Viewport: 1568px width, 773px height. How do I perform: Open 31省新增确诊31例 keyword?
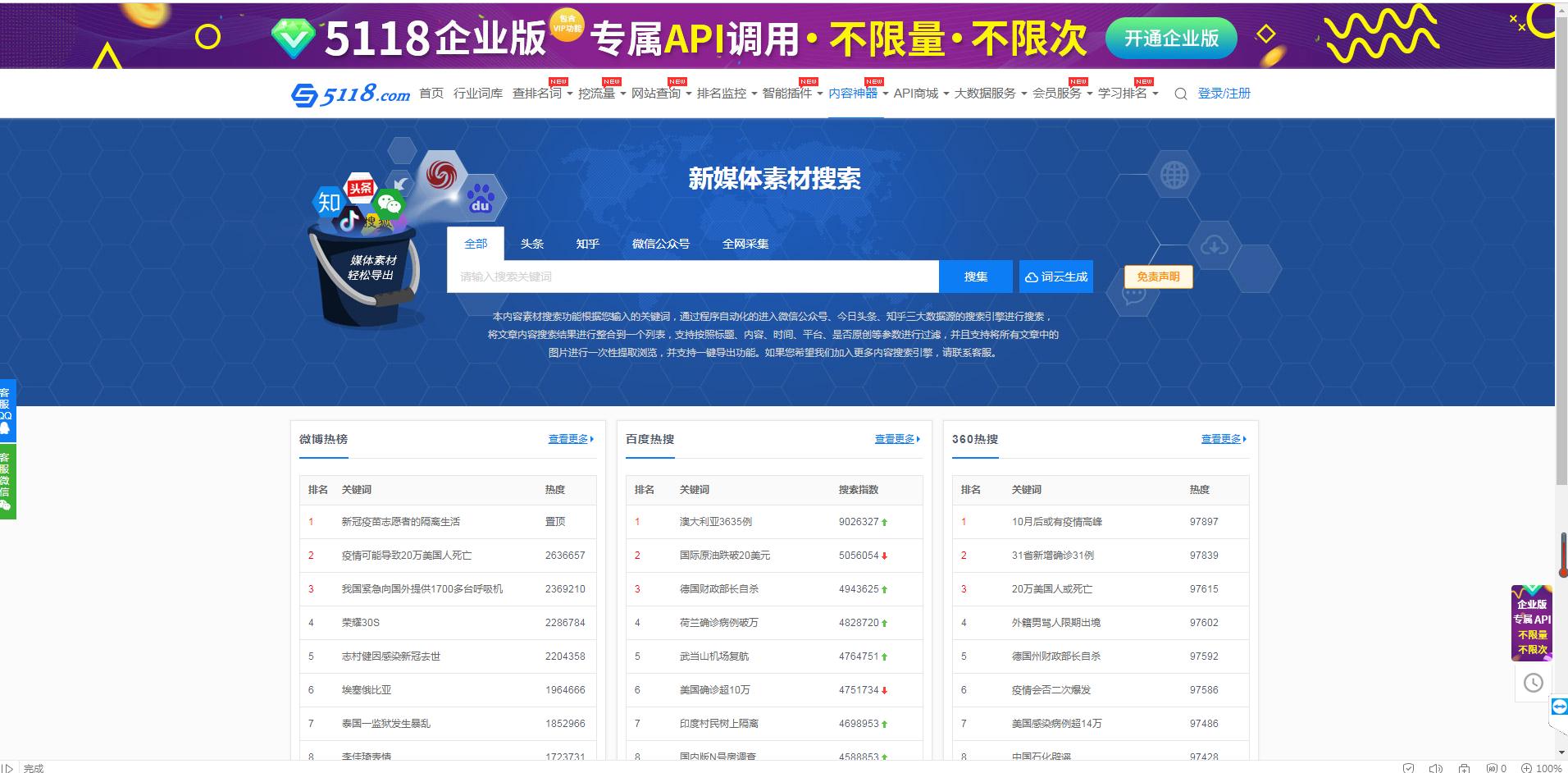[x=1053, y=556]
